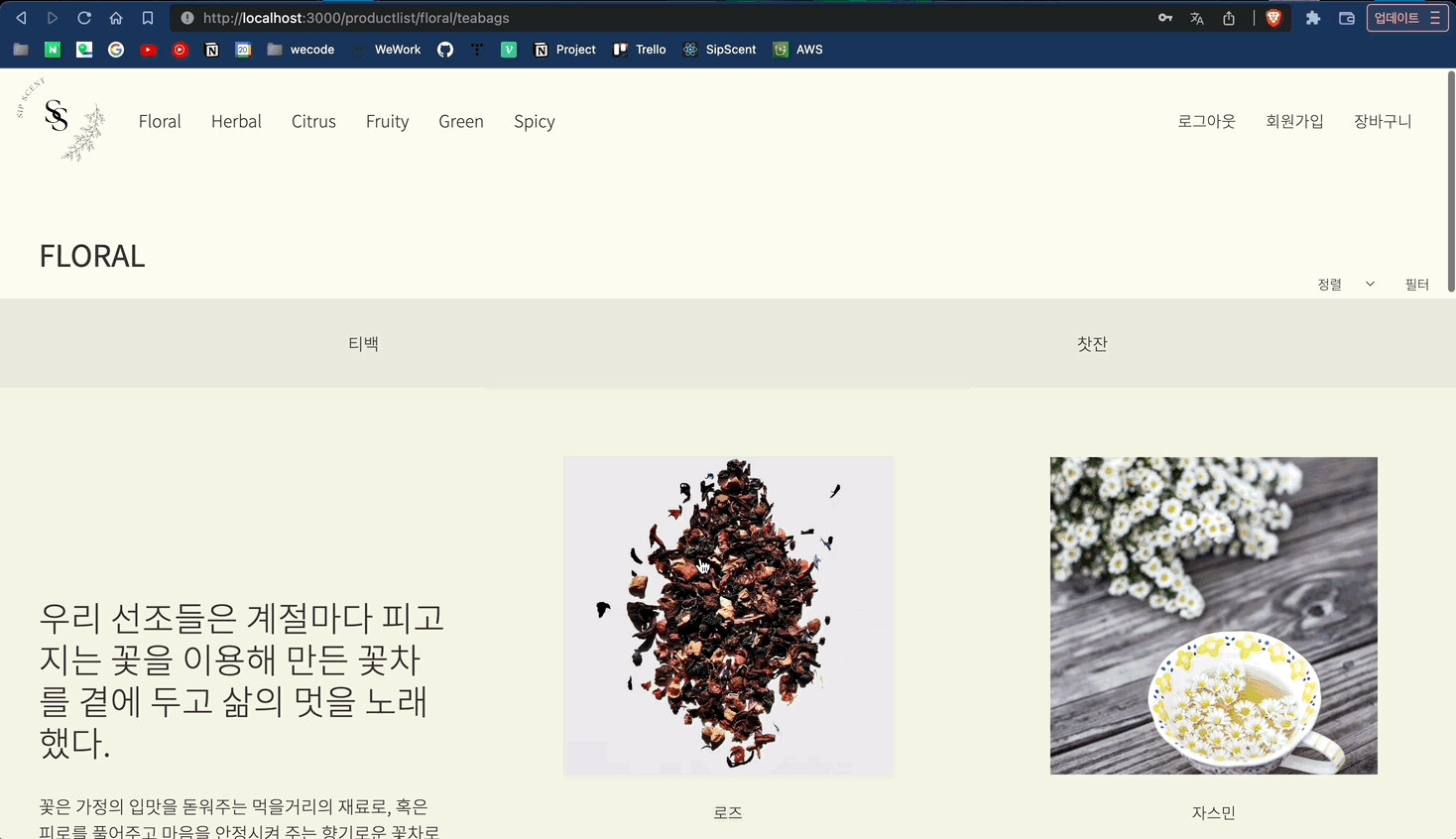
Task: Switch to the 찻잔 tab
Action: [x=1092, y=343]
